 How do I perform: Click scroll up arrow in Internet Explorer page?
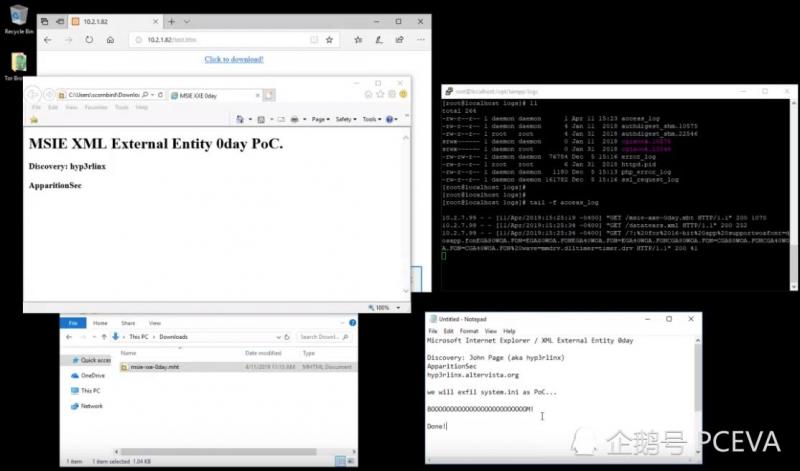coord(406,138)
